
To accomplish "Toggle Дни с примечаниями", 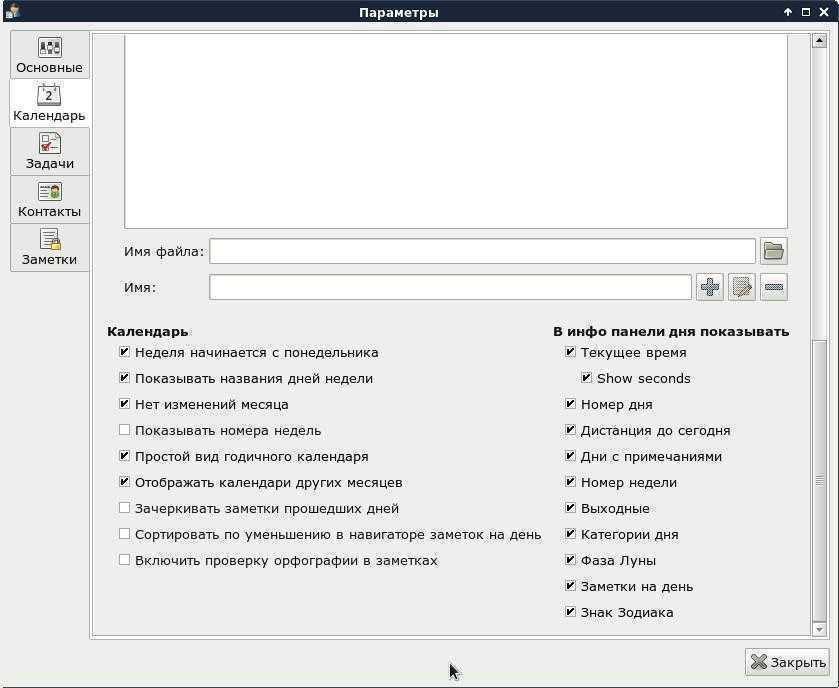I will [570, 456].
